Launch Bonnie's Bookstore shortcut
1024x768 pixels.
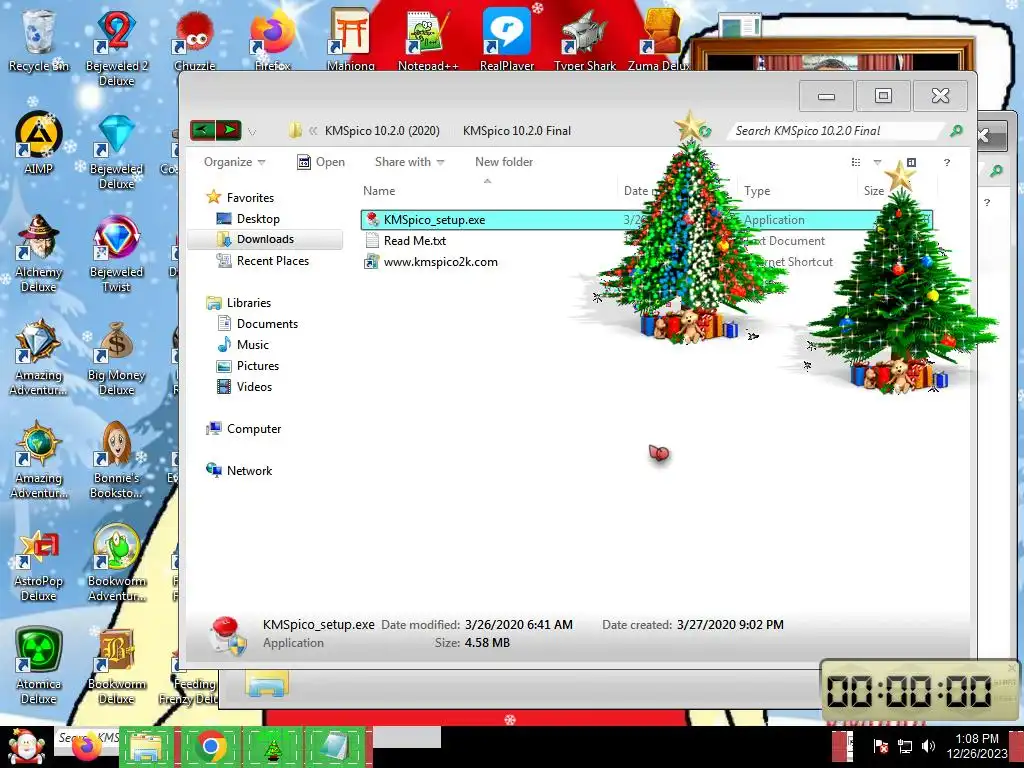(x=116, y=460)
